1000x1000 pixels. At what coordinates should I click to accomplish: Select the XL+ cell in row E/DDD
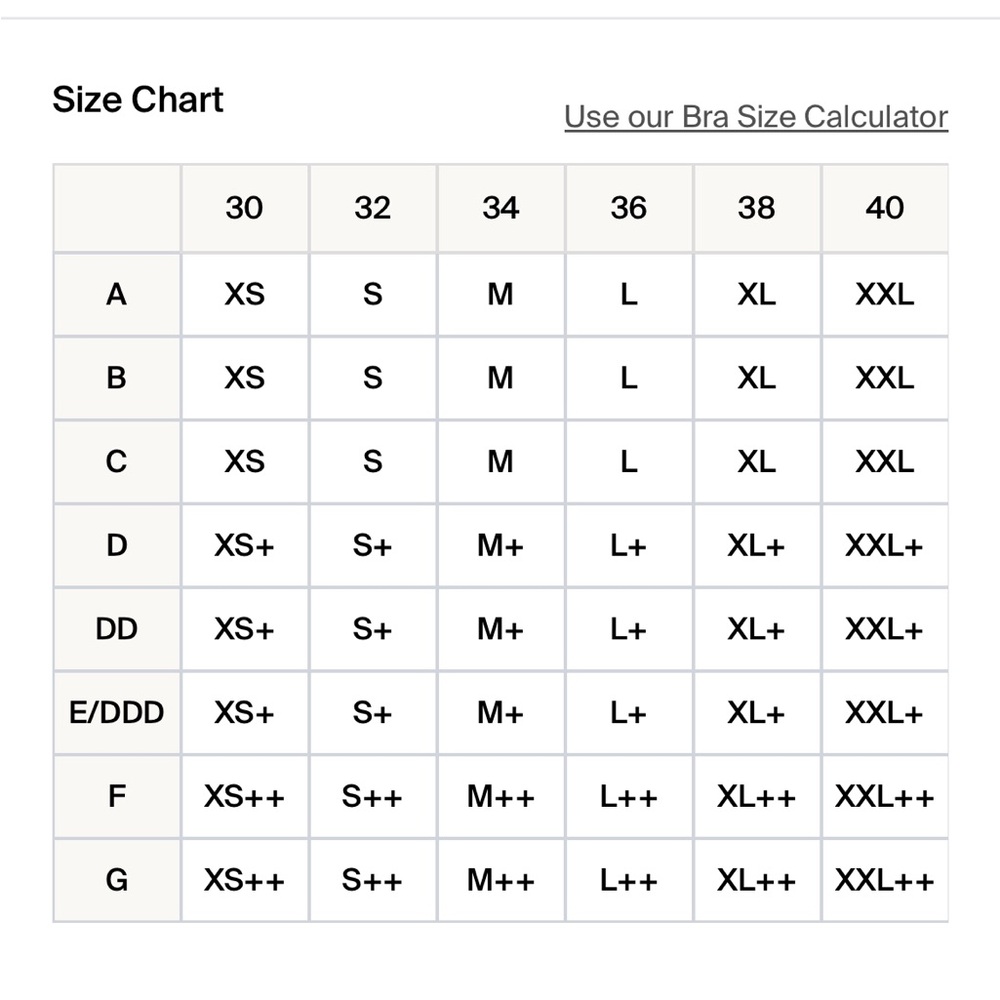coord(757,713)
